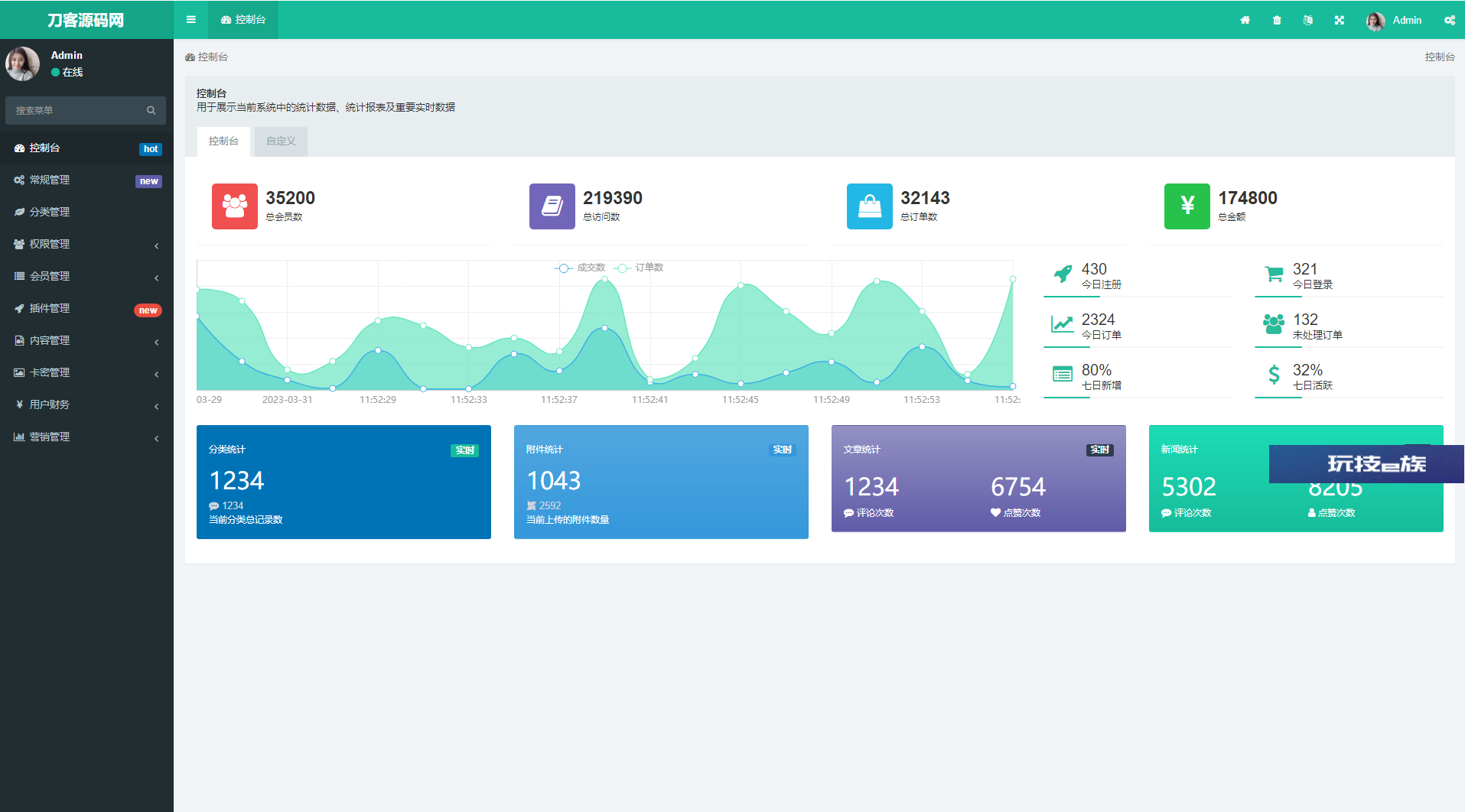Screen dimensions: 1465x812
Task: Click the home icon in top bar
Action: tap(1245, 21)
